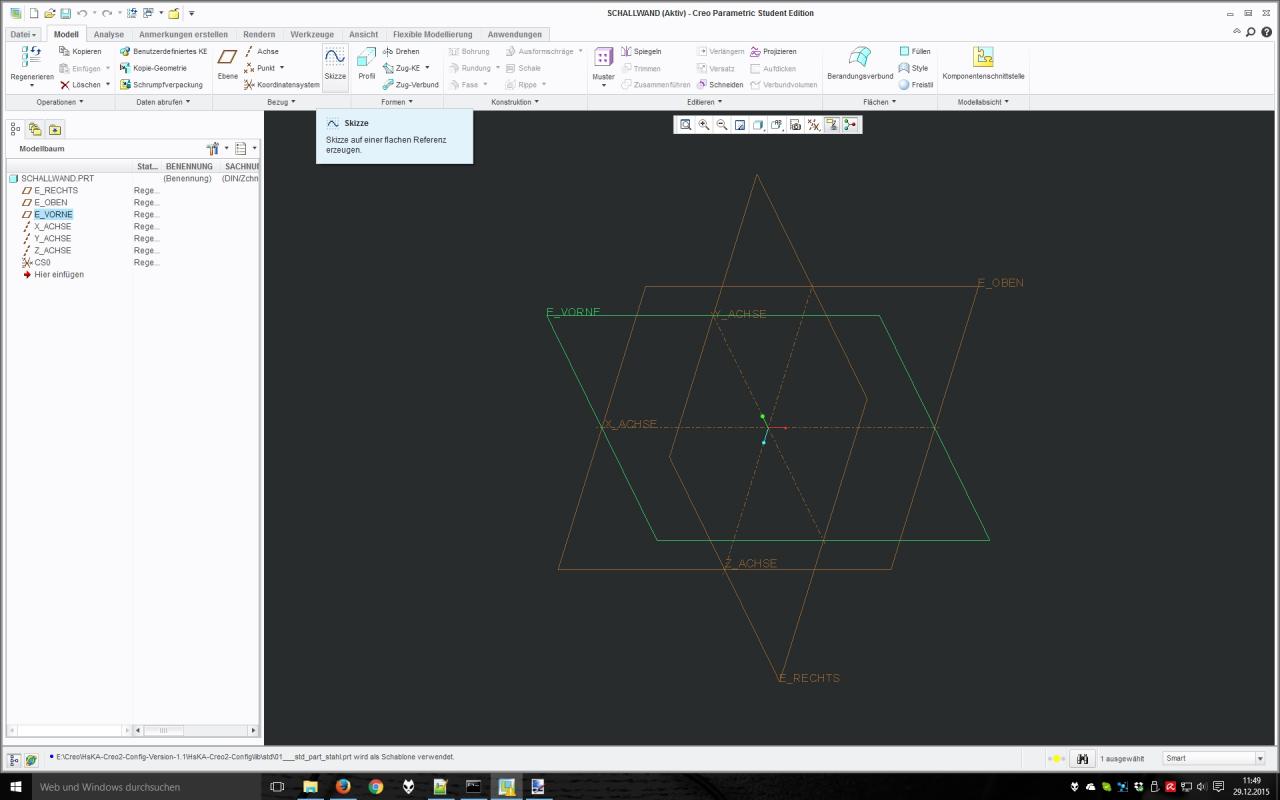Screen dimensions: 1280x800
Task: Click the Profil extrude tool
Action: point(367,64)
